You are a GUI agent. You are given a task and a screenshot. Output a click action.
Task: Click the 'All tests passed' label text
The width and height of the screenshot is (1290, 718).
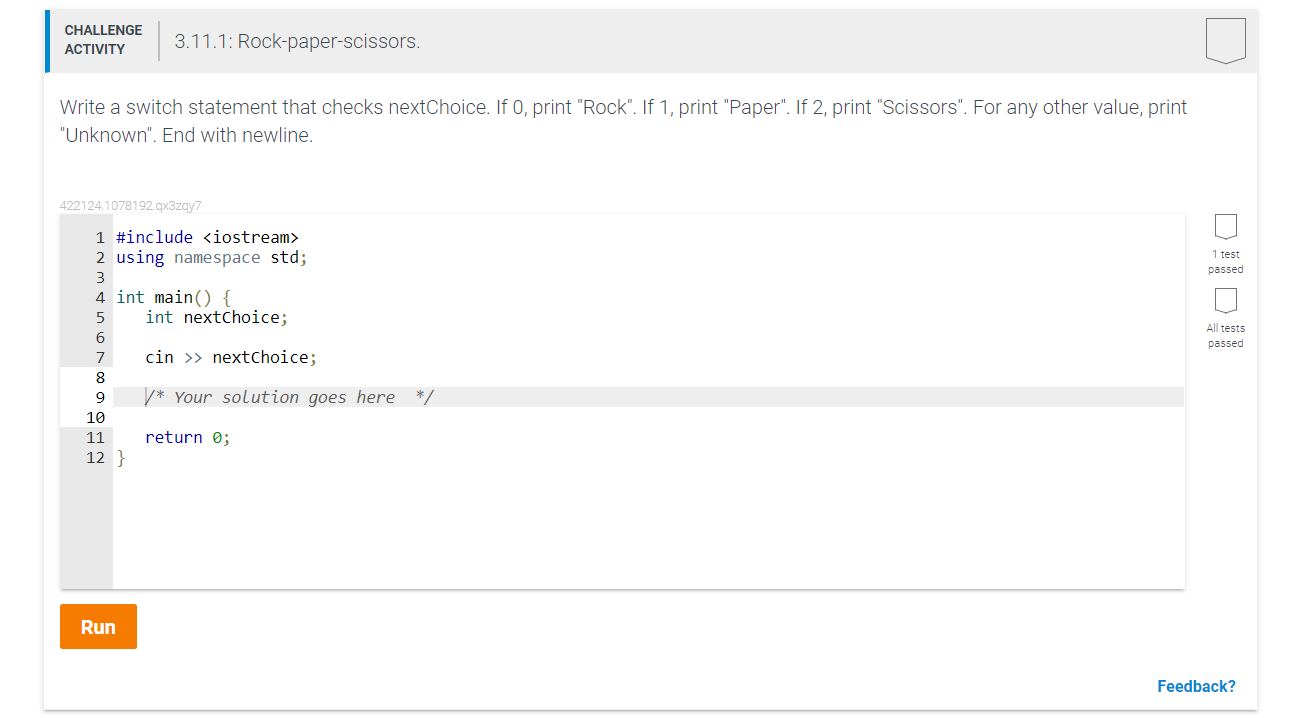1225,335
